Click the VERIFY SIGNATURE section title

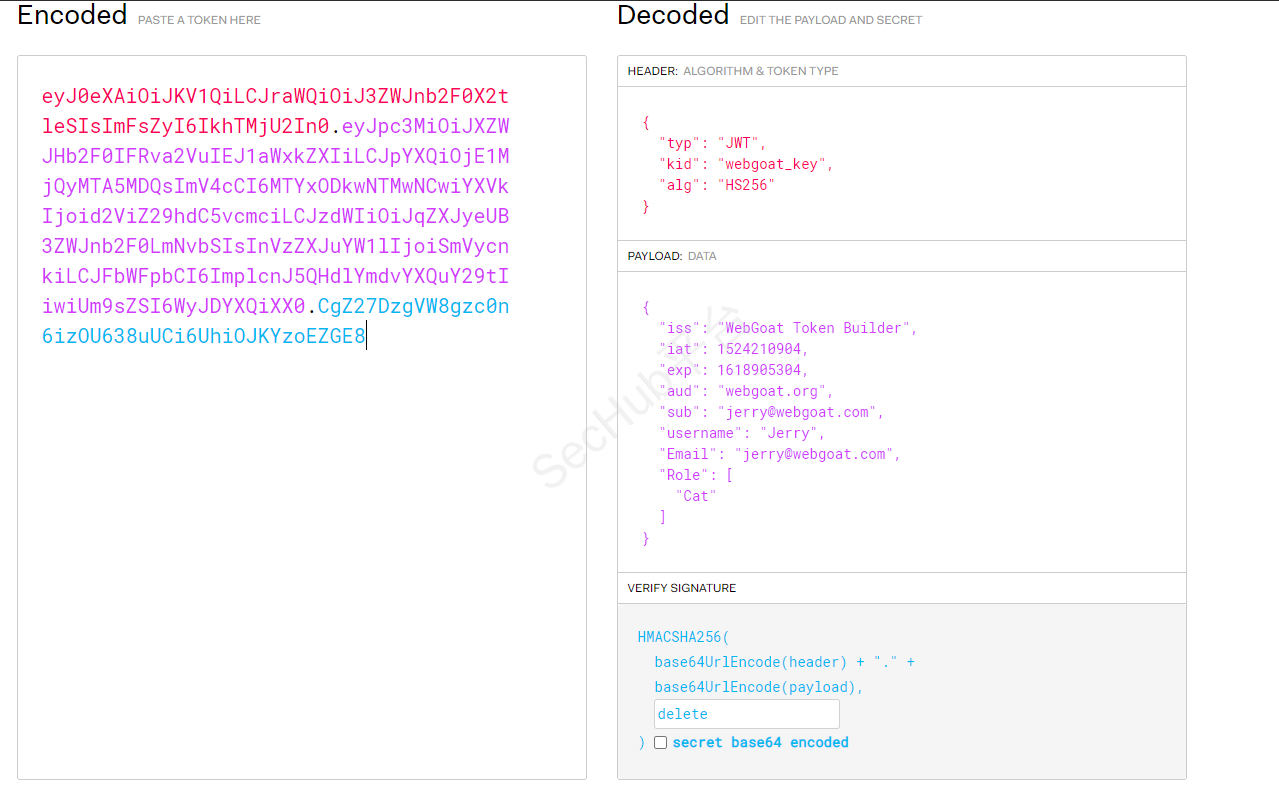681,588
